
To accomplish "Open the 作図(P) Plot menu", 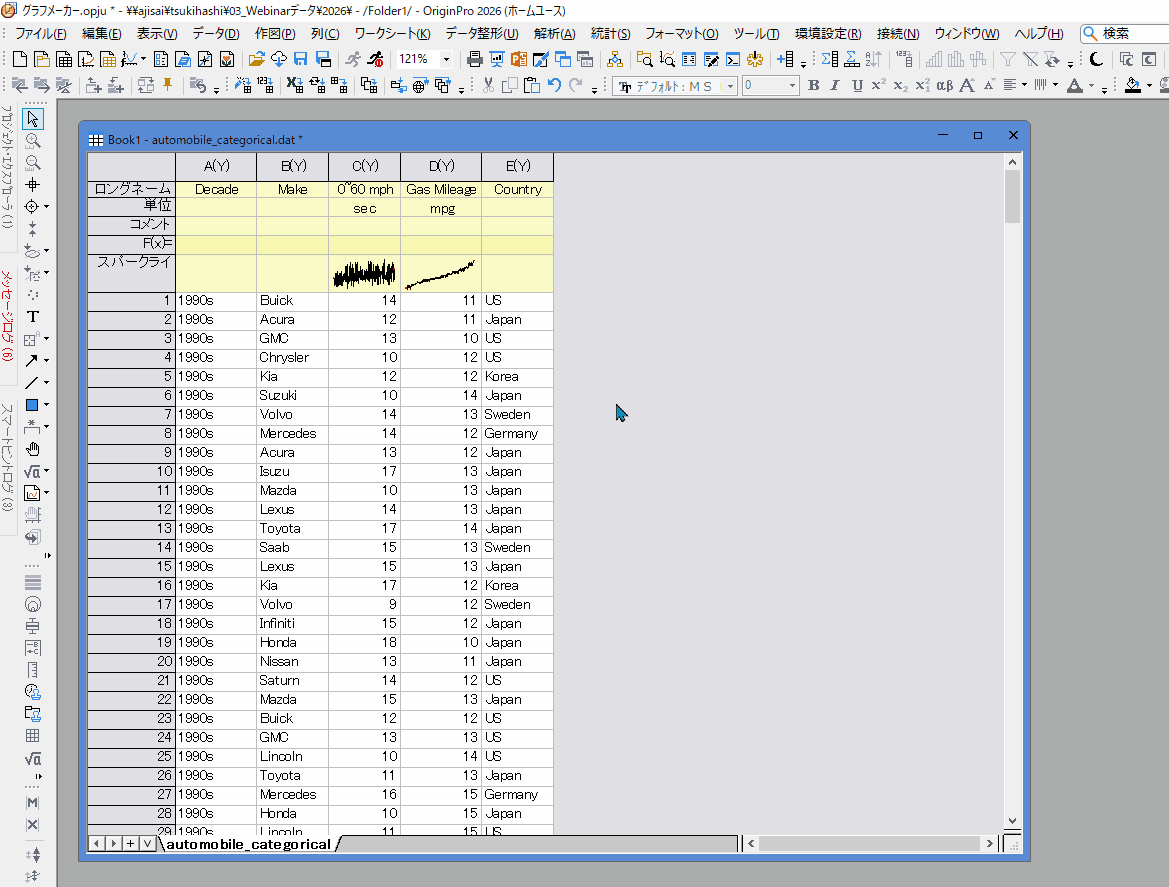I will pyautogui.click(x=274, y=34).
